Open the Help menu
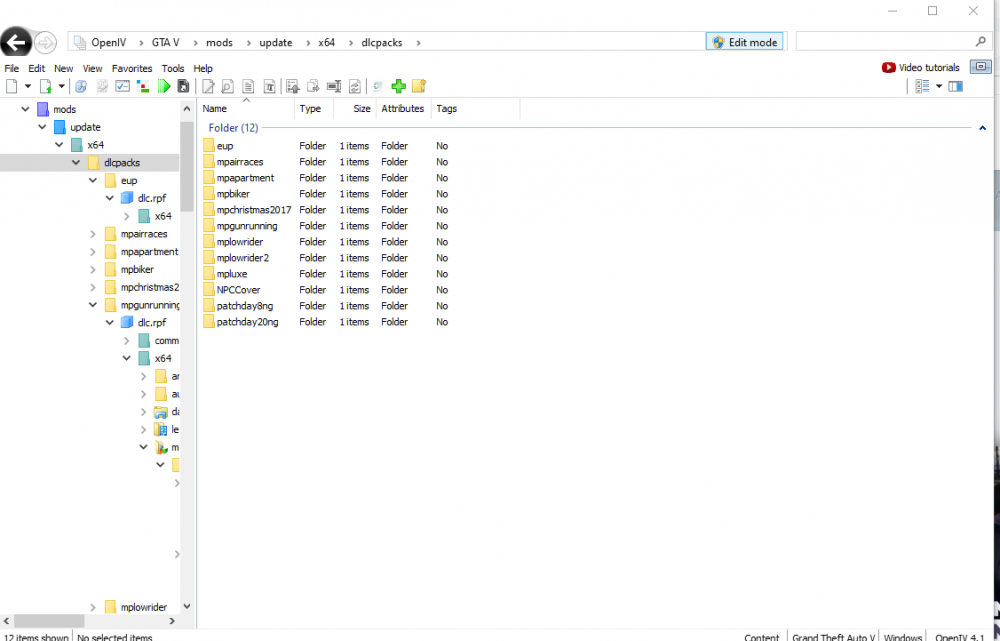Viewport: 1000px width, 641px height. click(203, 68)
